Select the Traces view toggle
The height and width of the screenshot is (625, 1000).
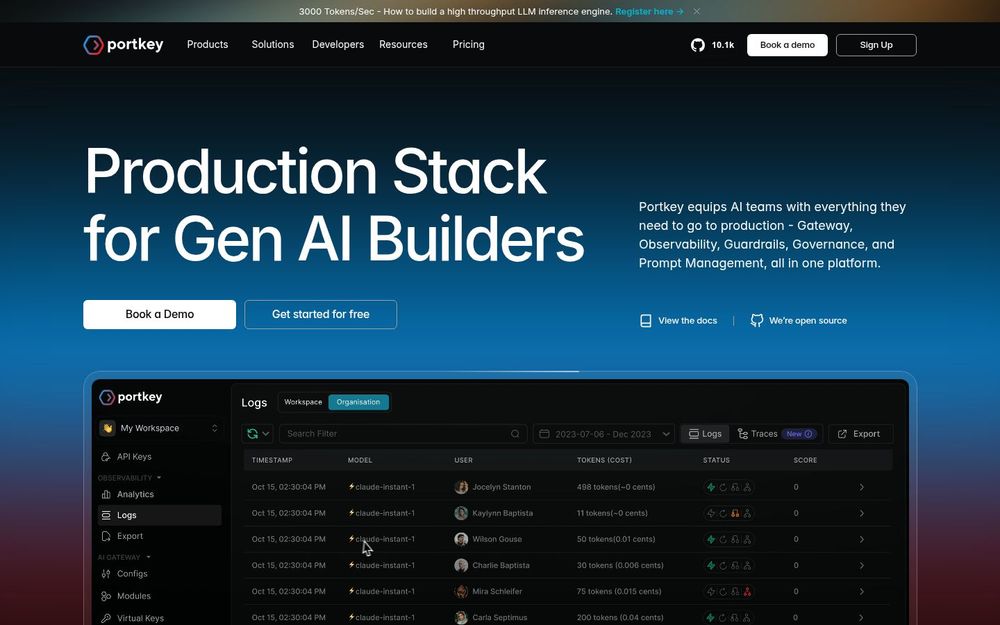[x=776, y=434]
